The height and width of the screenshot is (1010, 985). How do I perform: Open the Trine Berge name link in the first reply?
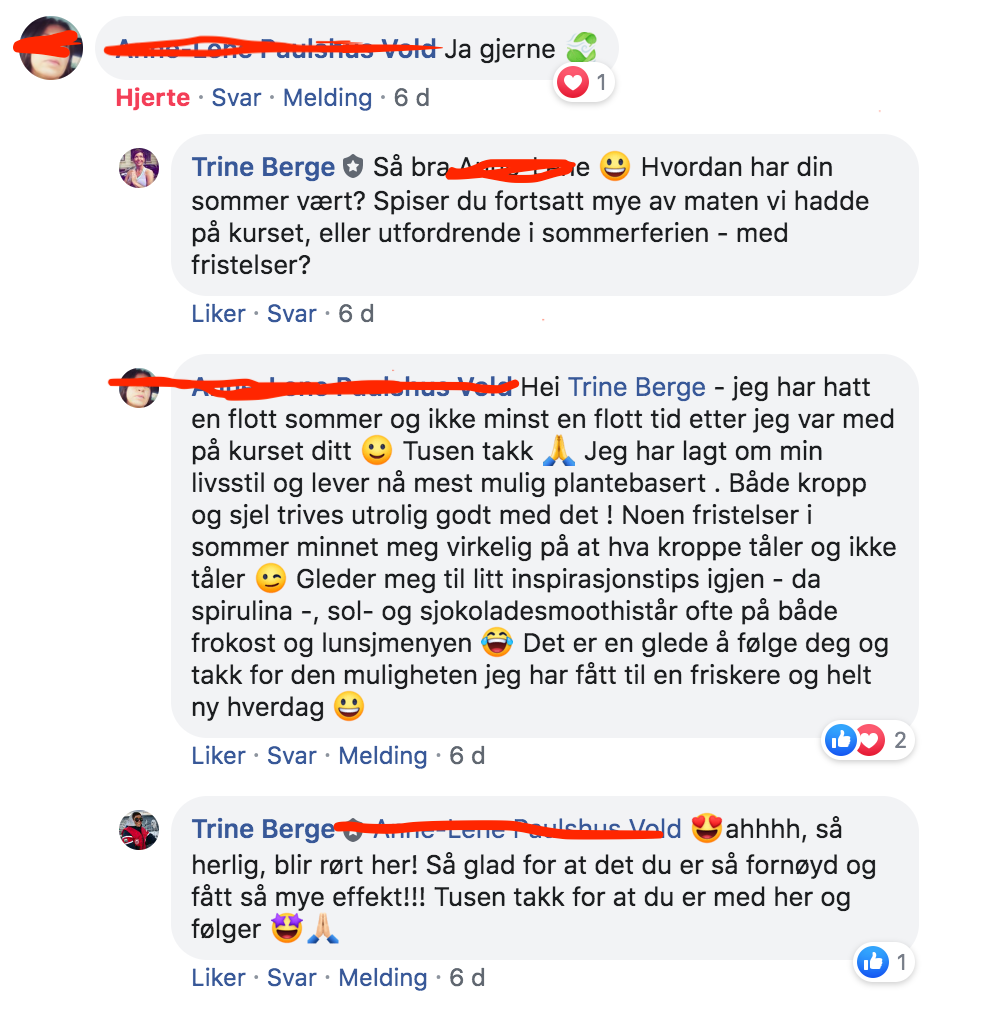pos(263,167)
